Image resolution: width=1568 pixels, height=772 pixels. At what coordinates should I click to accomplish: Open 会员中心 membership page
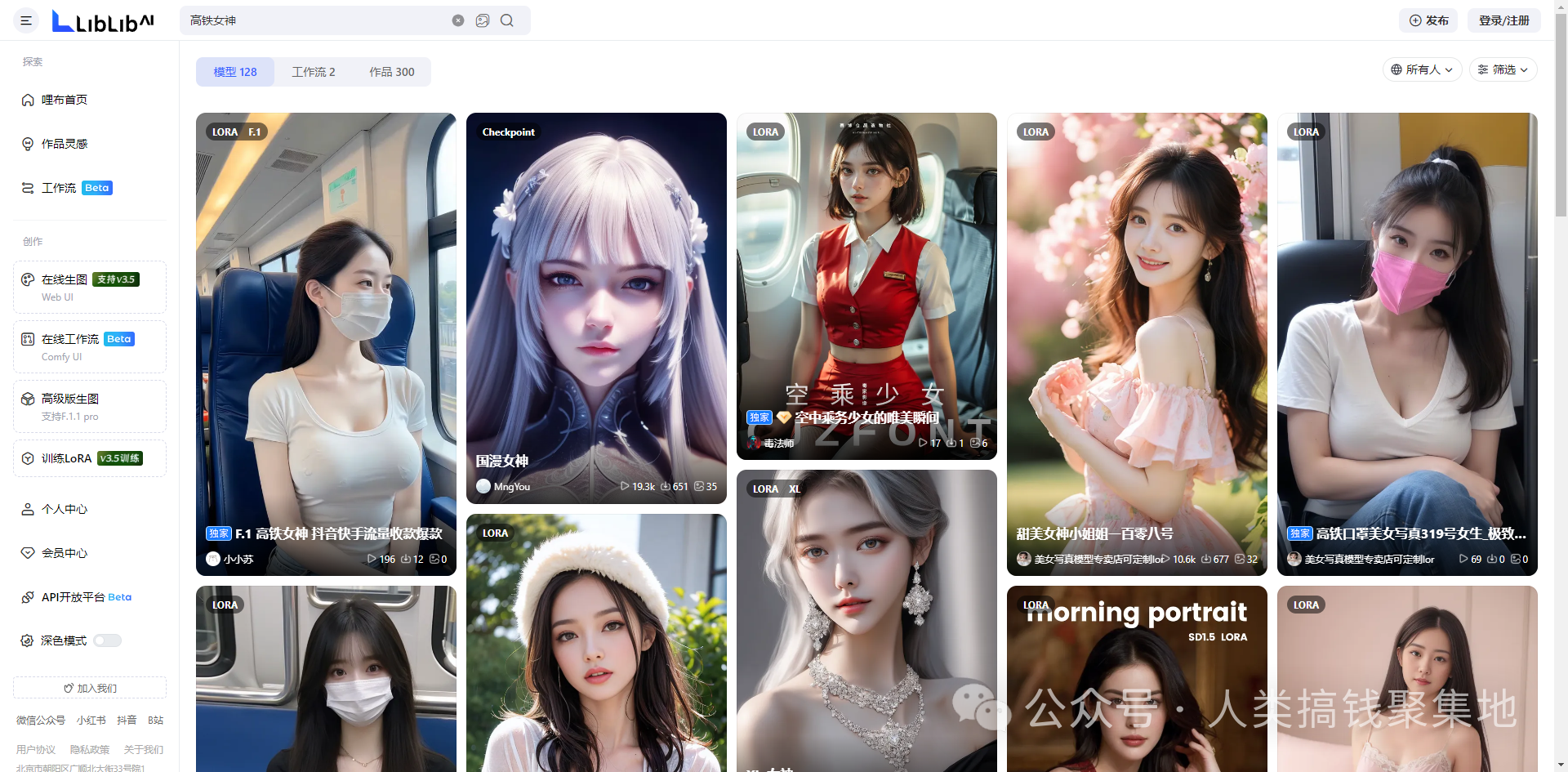click(65, 553)
